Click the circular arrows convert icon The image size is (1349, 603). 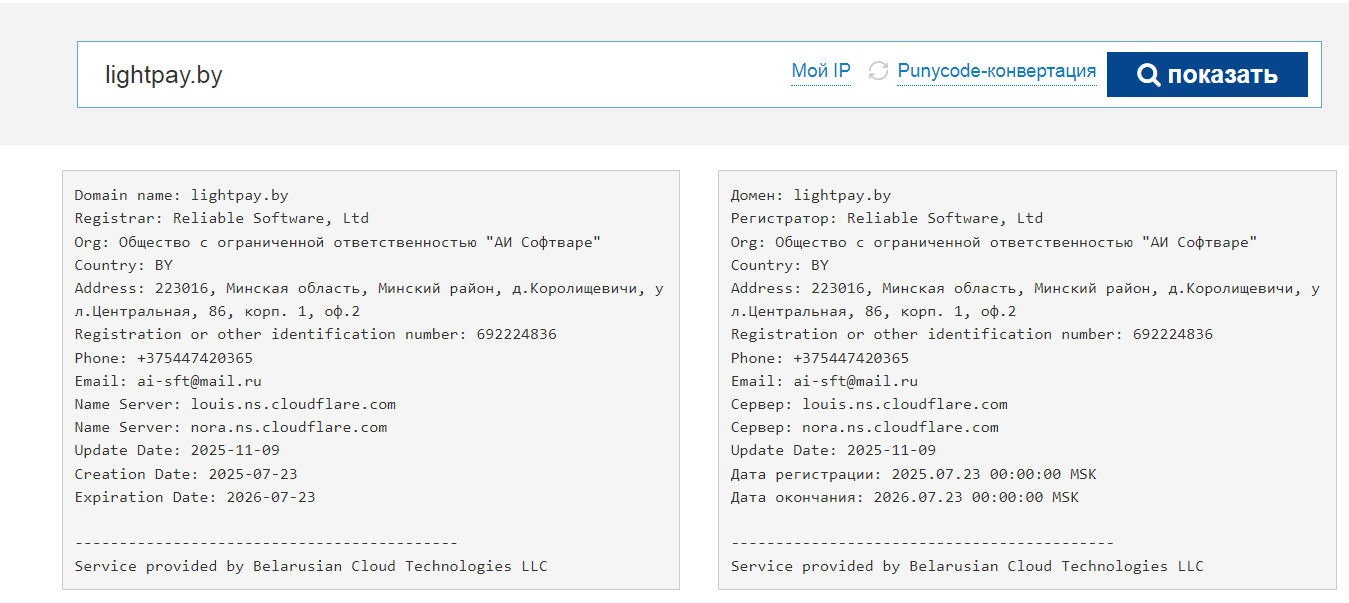click(x=878, y=71)
